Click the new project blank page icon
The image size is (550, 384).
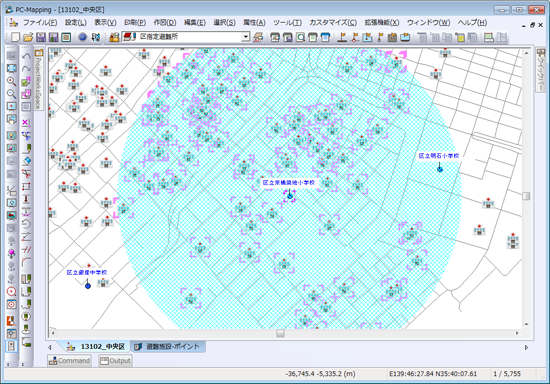[x=15, y=37]
